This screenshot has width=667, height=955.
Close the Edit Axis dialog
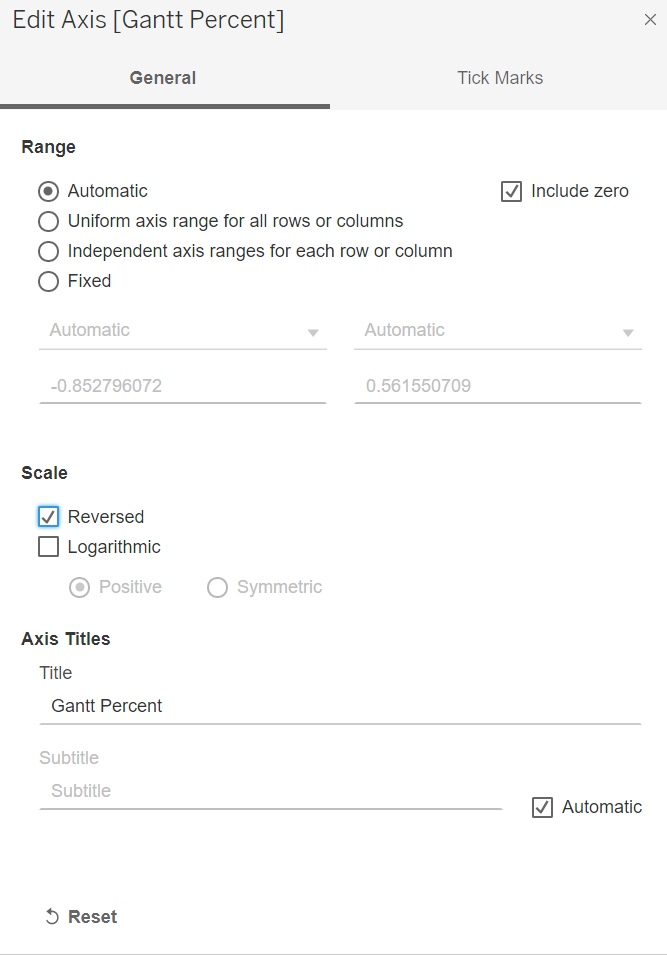[x=650, y=20]
